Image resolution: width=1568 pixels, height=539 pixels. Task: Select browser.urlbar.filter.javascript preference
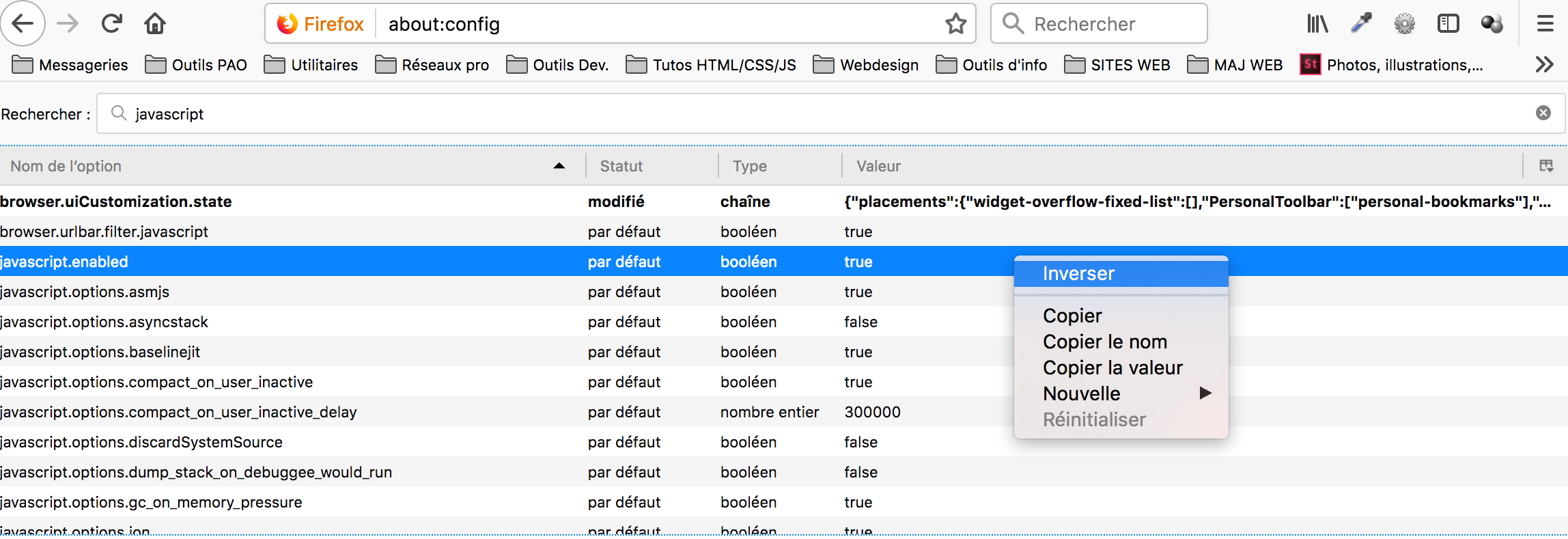784,232
